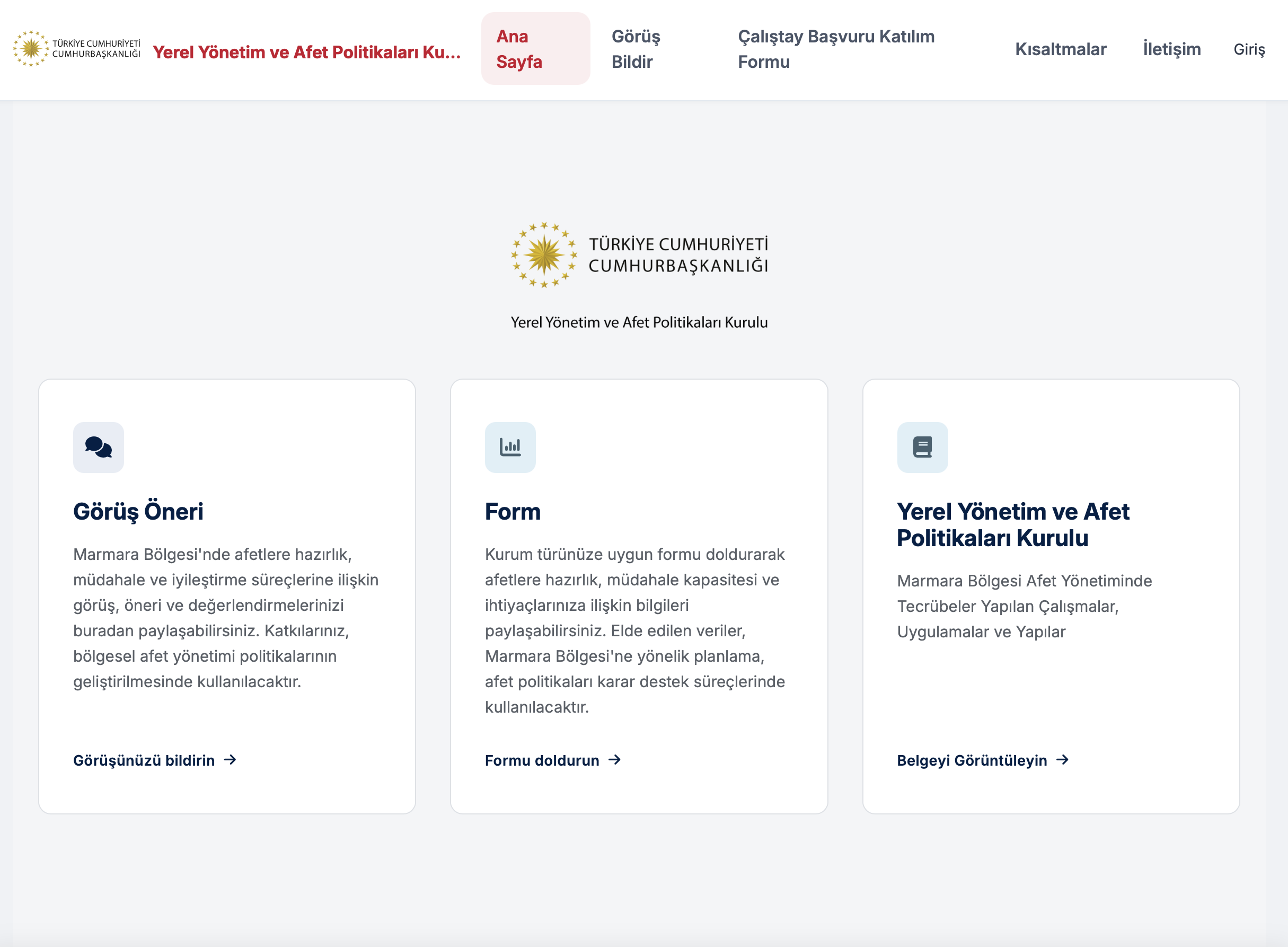1288x947 pixels.
Task: Click the red Yerel Yönetim ve Afet Politikaları site title
Action: click(306, 52)
